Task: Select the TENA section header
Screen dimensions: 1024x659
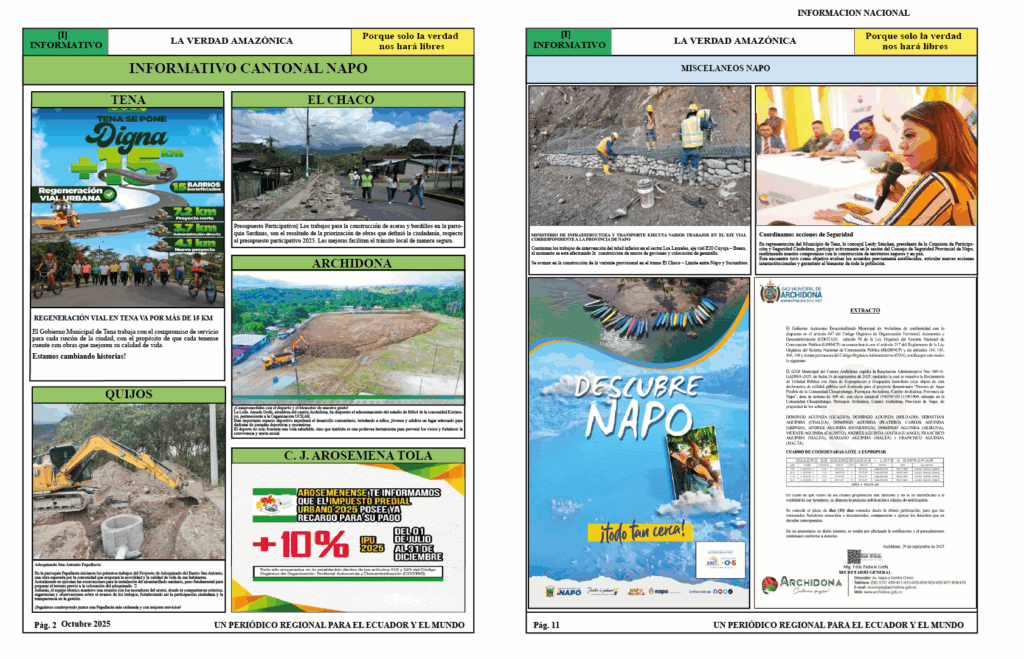Action: [127, 99]
